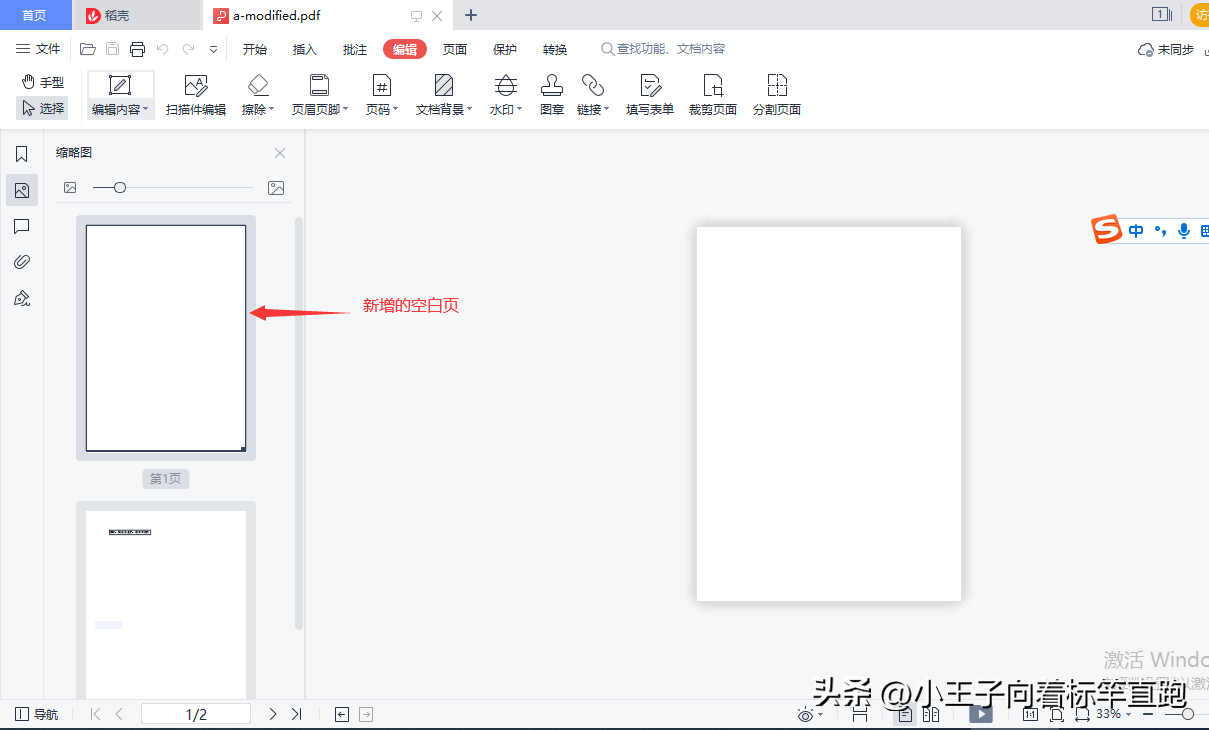
Task: Switch to the 插入 ribbon tab
Action: tap(305, 49)
